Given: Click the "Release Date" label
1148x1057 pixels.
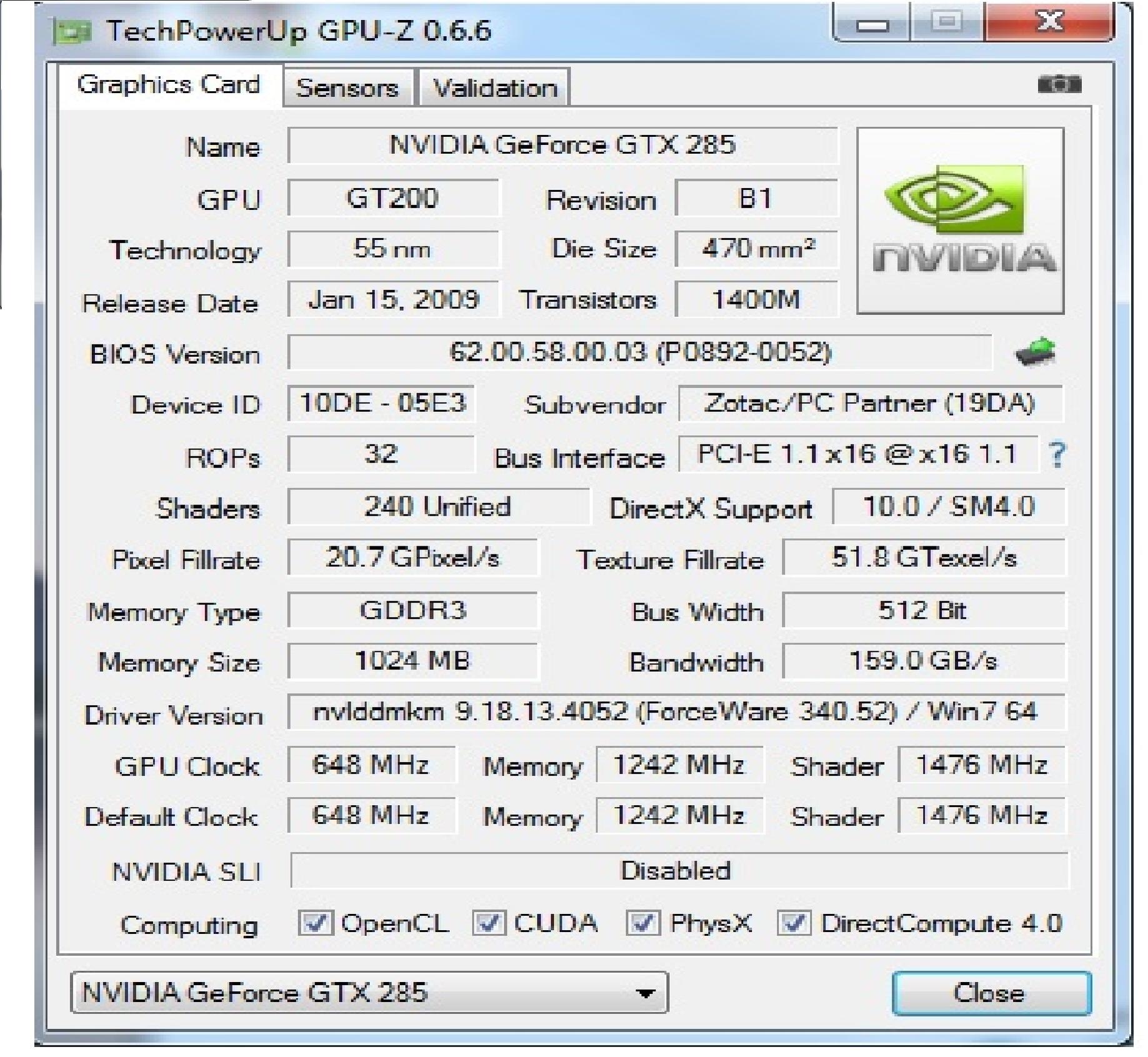Looking at the screenshot, I should [170, 303].
